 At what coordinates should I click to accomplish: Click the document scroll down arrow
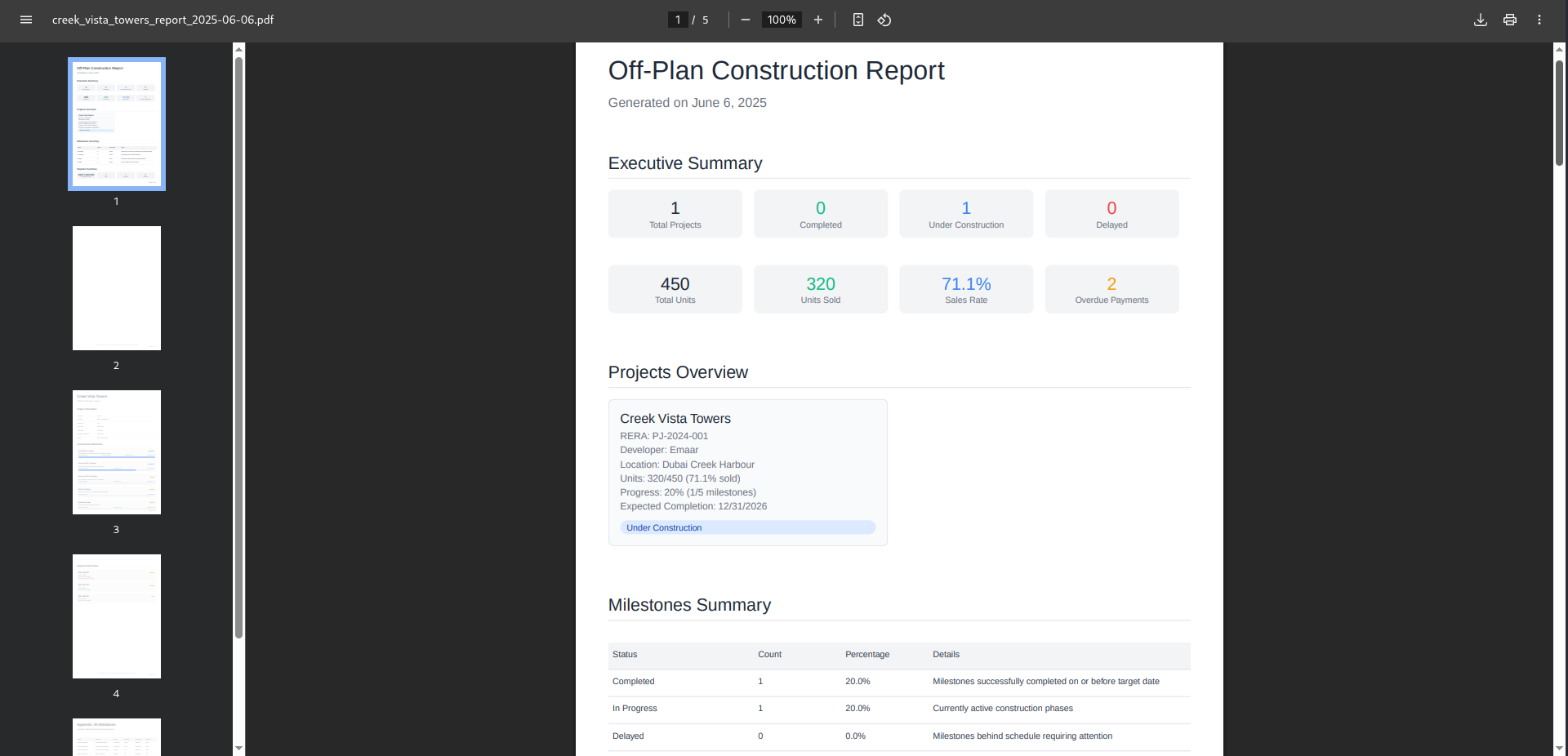coord(1560,748)
